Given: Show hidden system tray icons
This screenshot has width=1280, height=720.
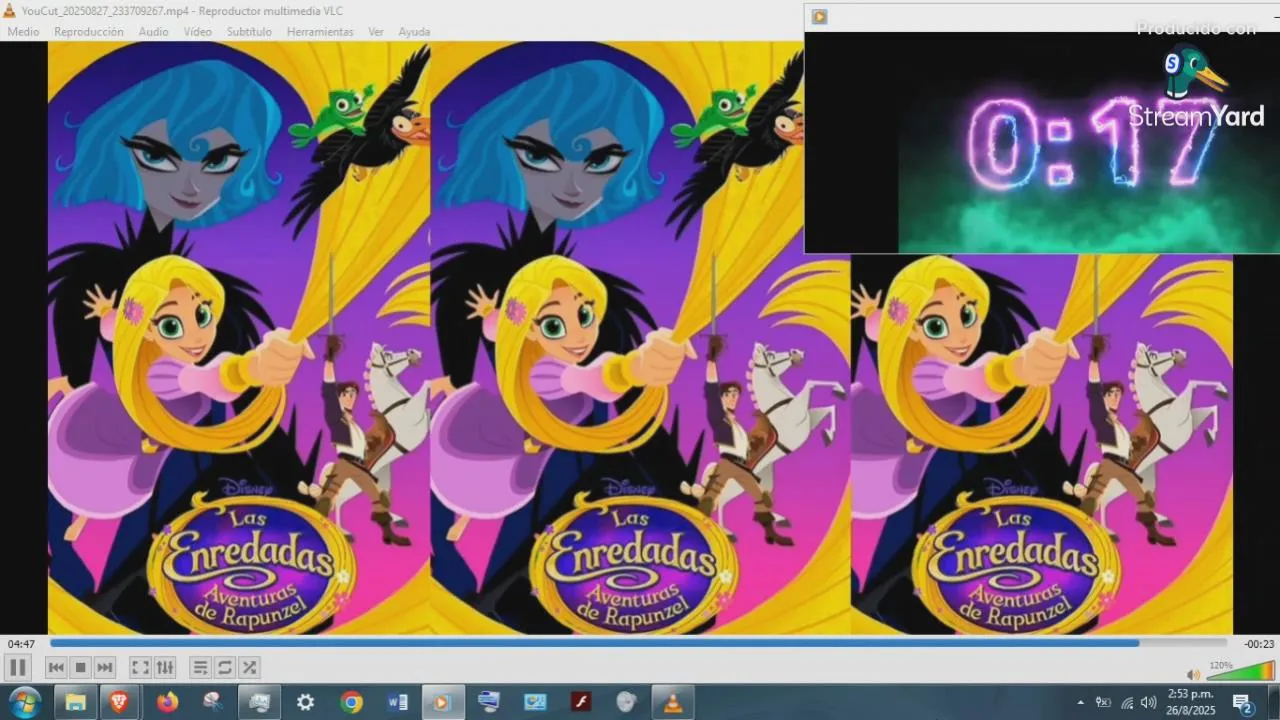Looking at the screenshot, I should (x=1080, y=702).
